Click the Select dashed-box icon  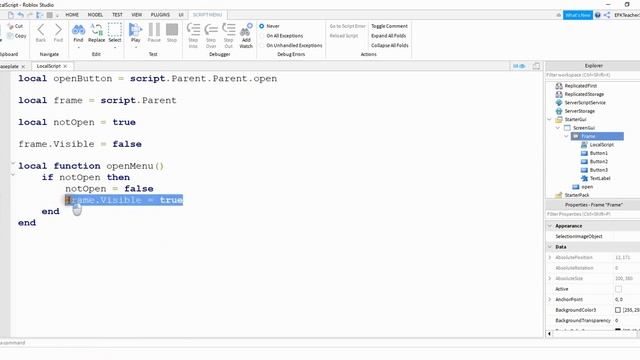[115, 30]
